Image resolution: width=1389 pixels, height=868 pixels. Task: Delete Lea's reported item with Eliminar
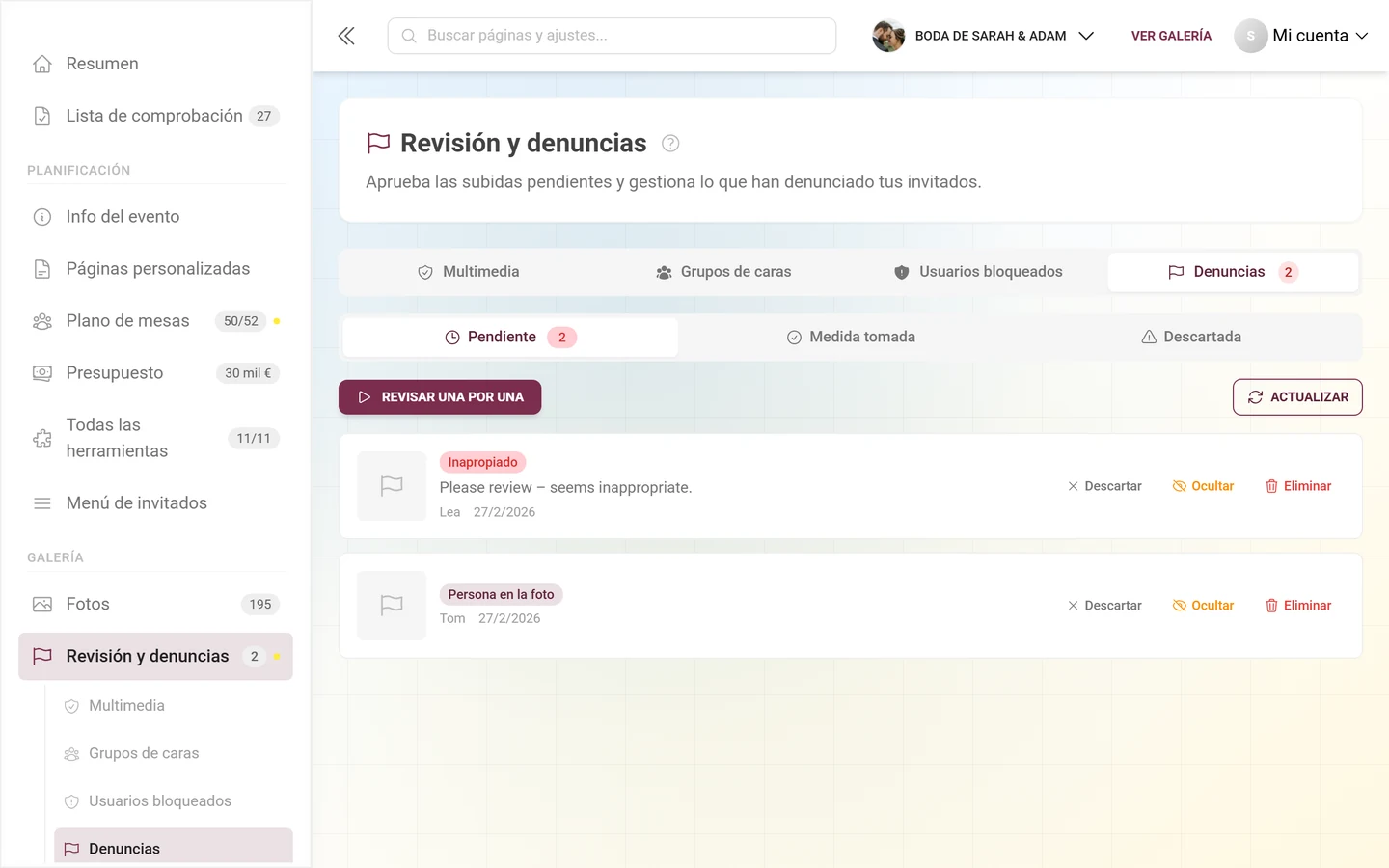1298,486
